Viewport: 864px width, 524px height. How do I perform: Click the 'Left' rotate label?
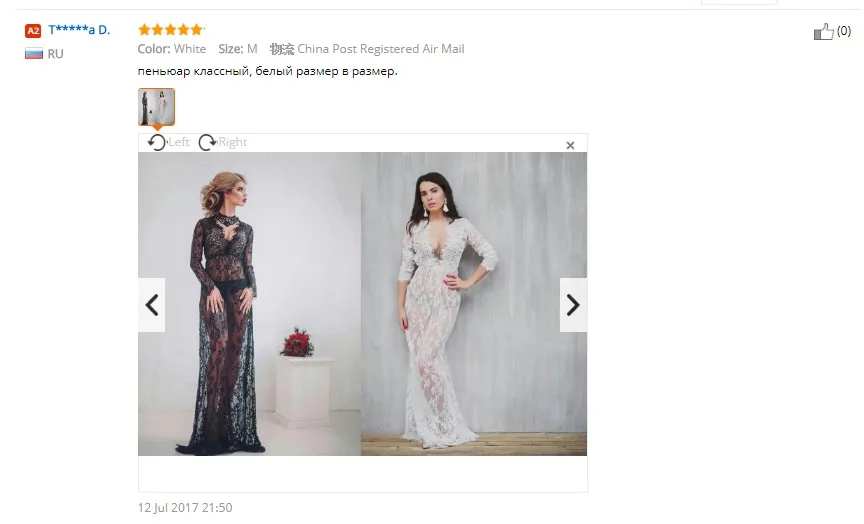coord(179,142)
